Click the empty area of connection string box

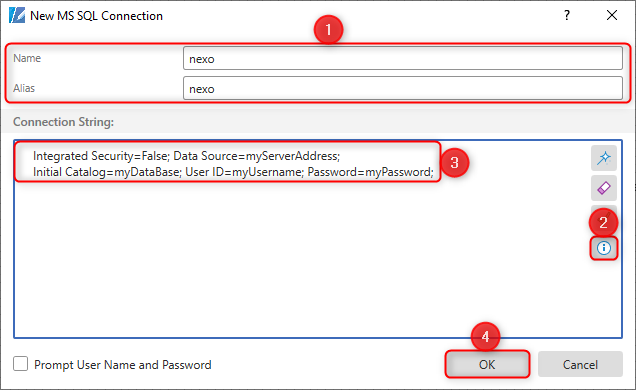point(300,259)
